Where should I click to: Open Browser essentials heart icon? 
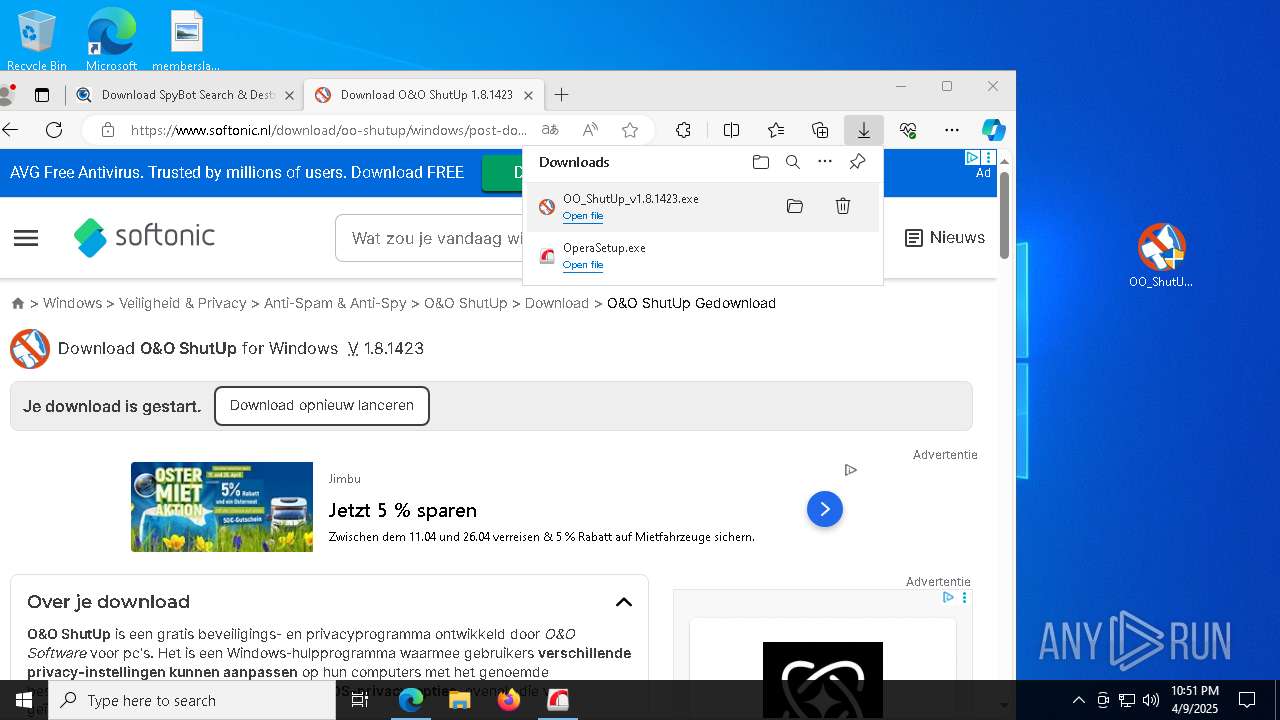908,130
